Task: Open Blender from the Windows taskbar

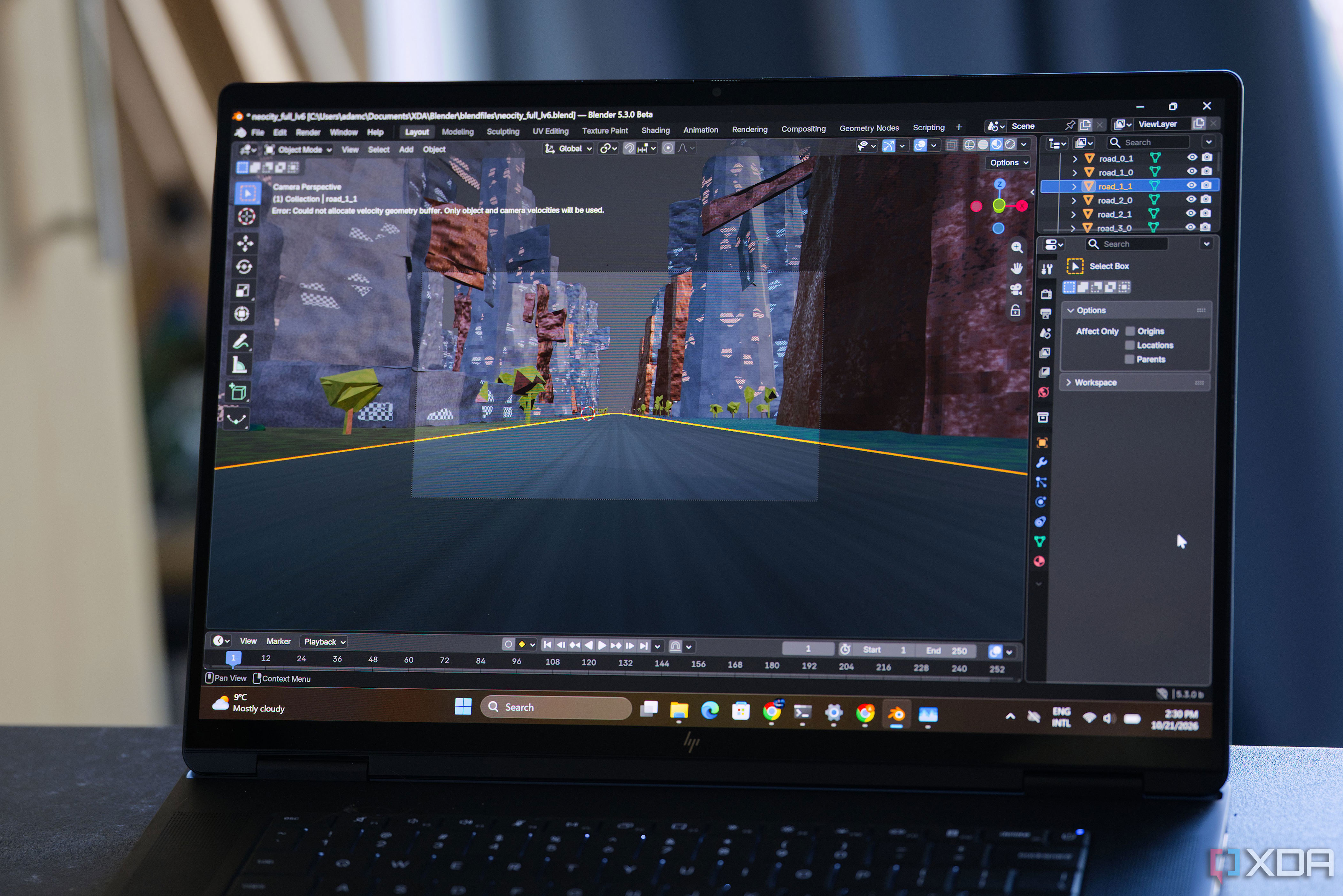Action: [897, 714]
